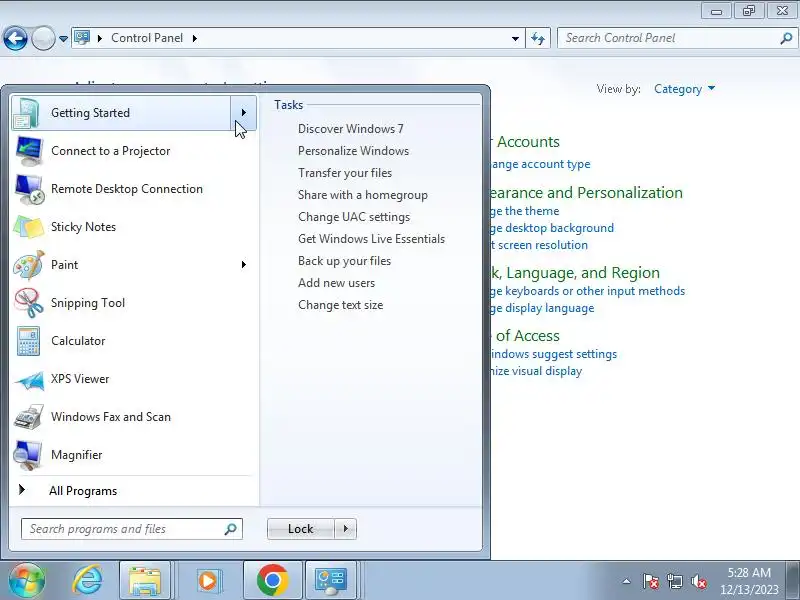Click the Control Panel search magnifier icon
800x600 pixels.
click(786, 38)
